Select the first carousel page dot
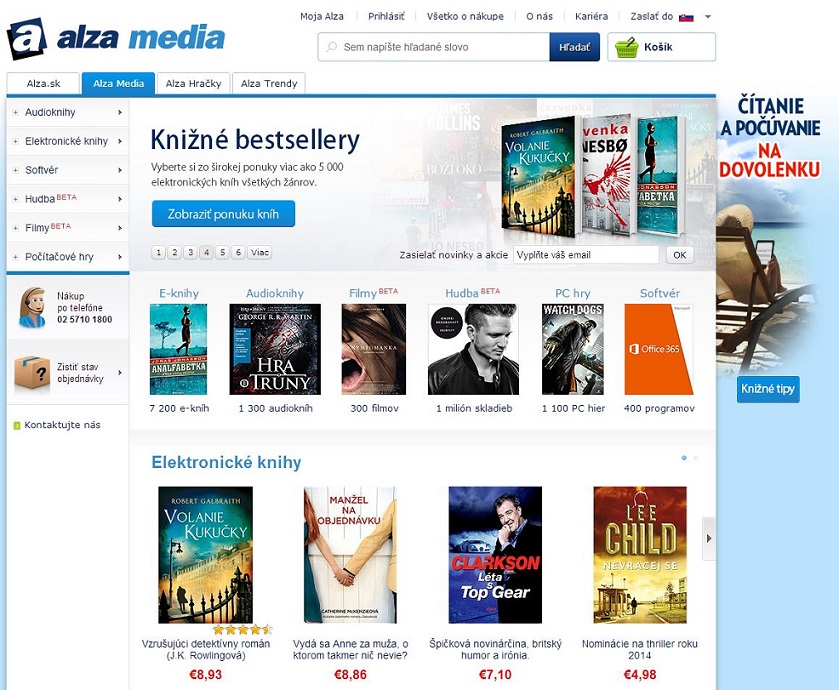Viewport: 839px width, 690px height. 684,458
